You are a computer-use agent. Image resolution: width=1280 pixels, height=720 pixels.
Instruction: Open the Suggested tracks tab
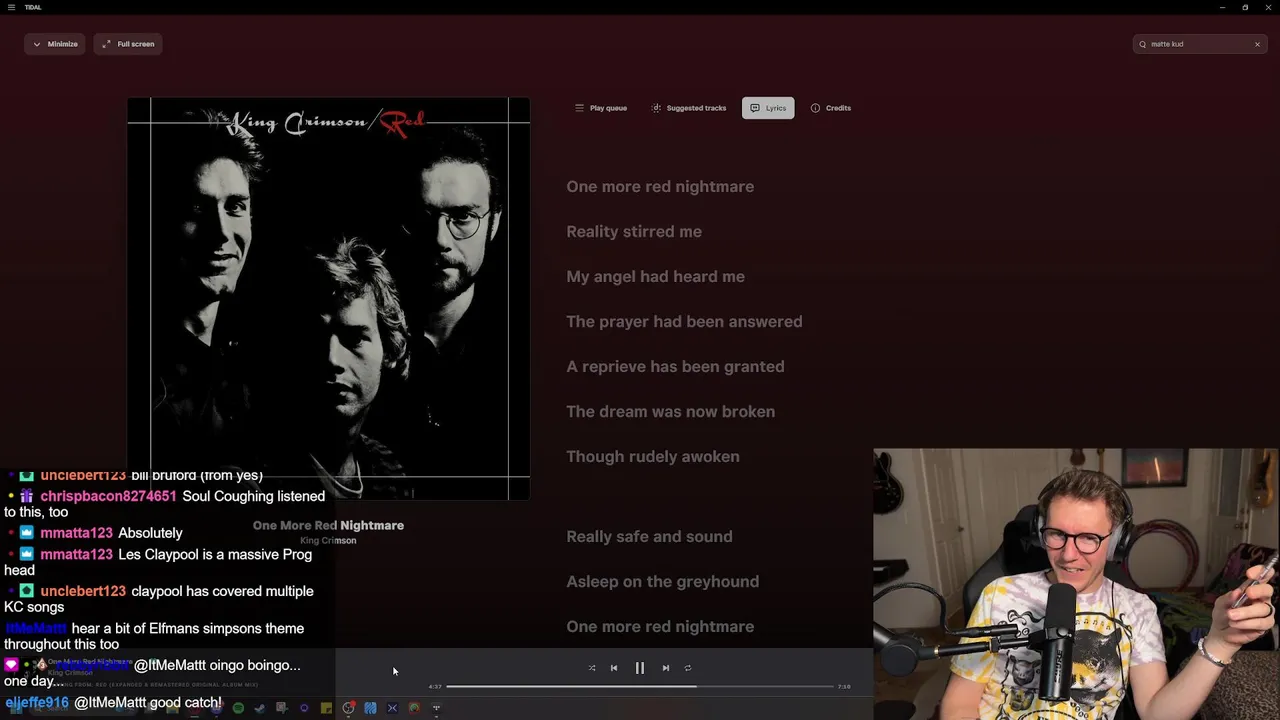[x=688, y=108]
